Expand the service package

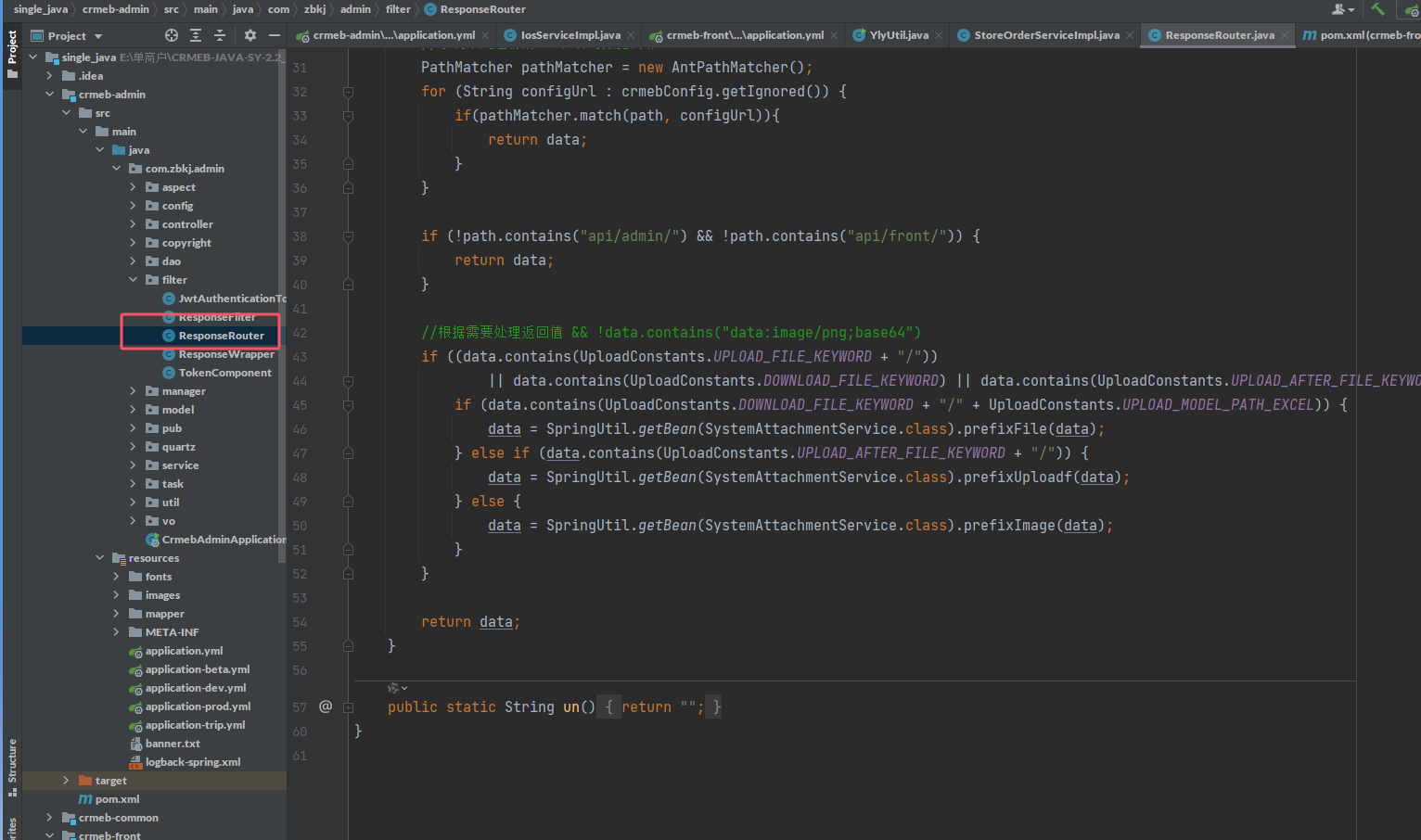pyautogui.click(x=133, y=465)
